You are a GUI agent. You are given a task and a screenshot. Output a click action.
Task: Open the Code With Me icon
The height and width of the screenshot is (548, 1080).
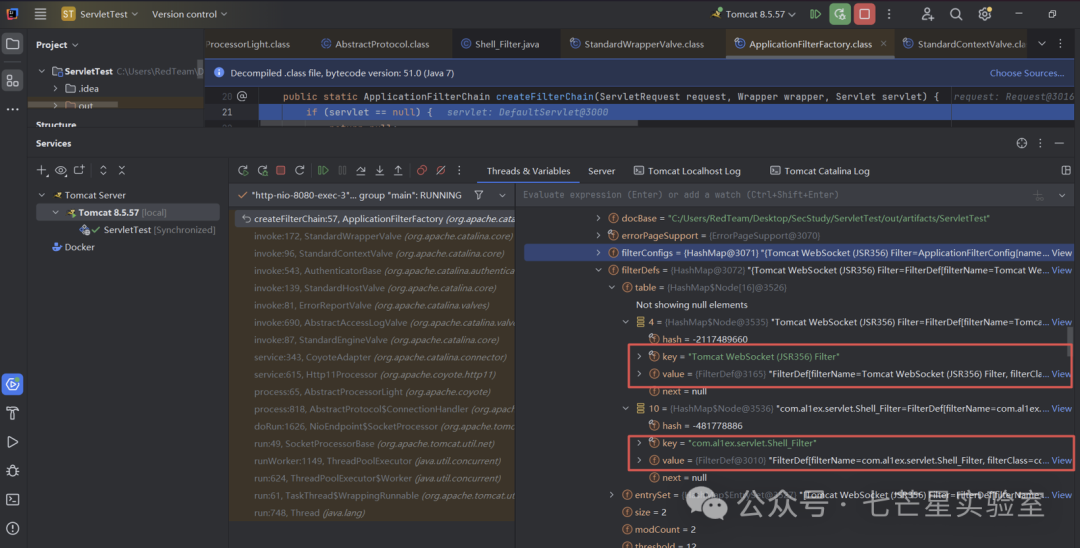[928, 14]
